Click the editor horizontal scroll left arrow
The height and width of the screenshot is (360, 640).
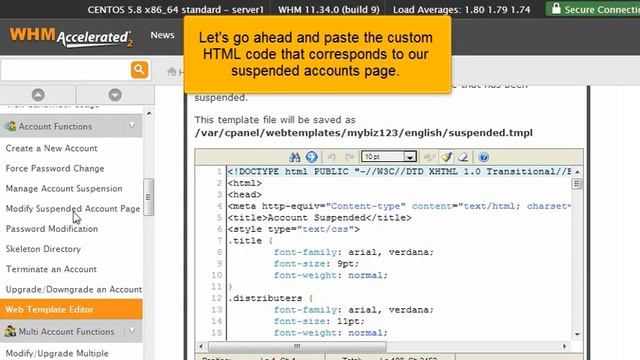coord(201,346)
